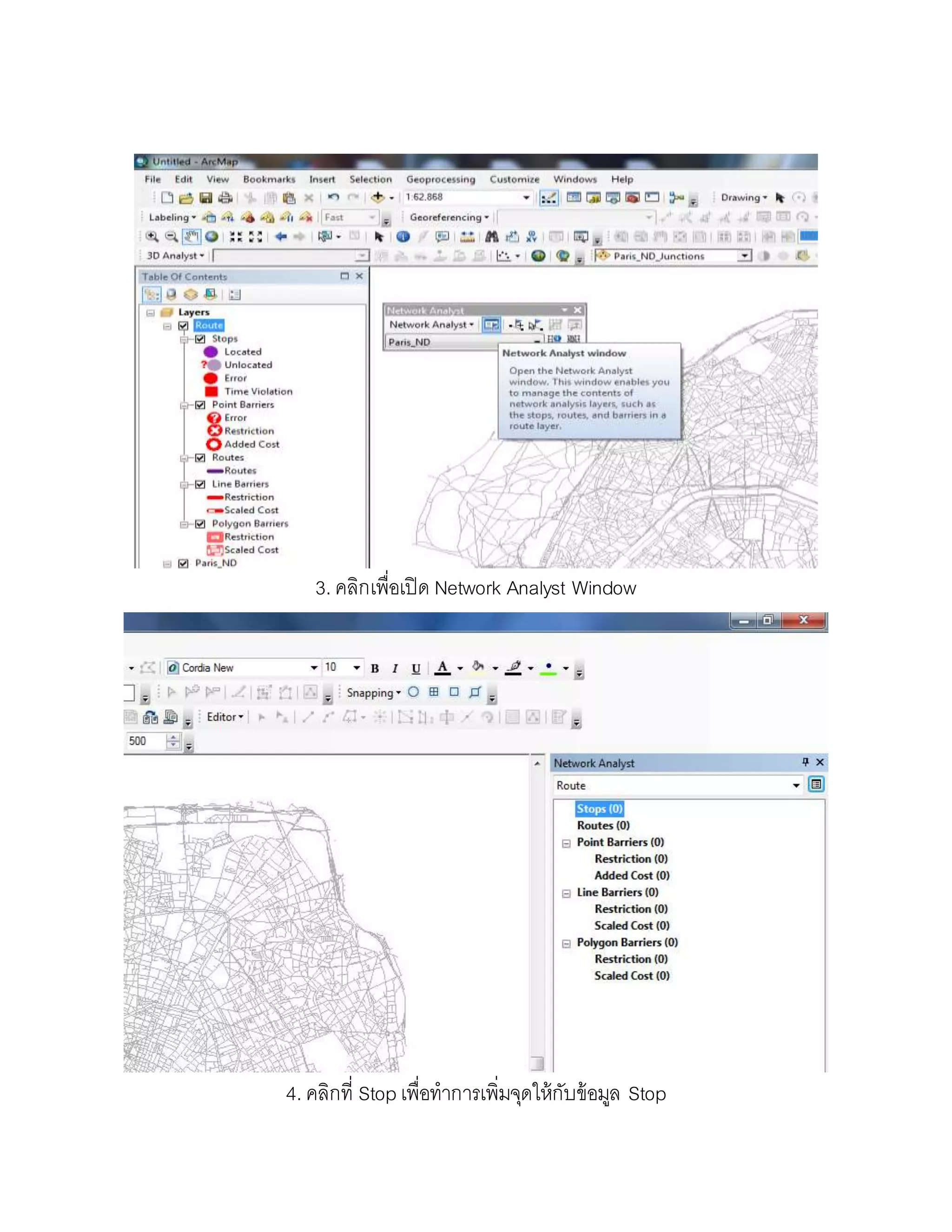The width and height of the screenshot is (952, 1232).
Task: Click the List By Drawing Order icon
Action: tap(151, 294)
